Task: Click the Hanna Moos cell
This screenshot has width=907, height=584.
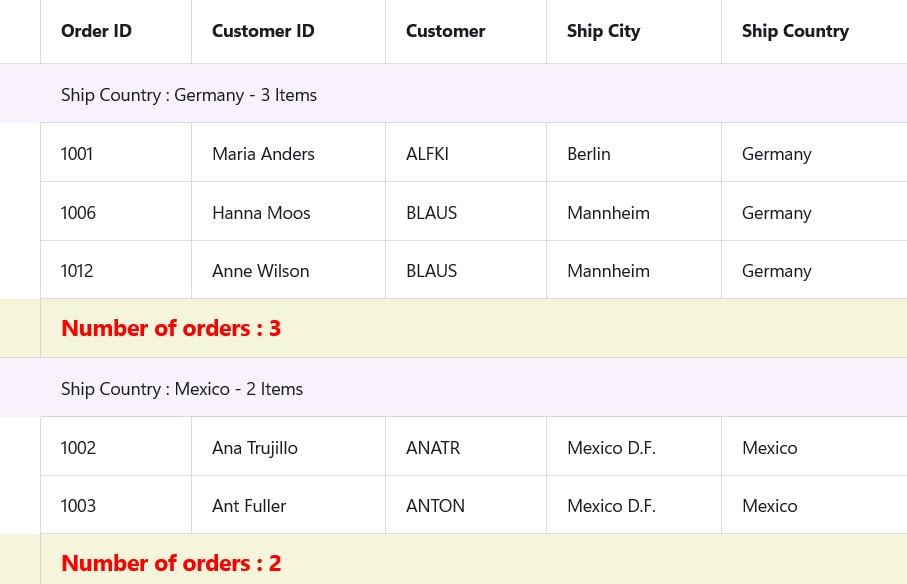Action: [x=261, y=213]
